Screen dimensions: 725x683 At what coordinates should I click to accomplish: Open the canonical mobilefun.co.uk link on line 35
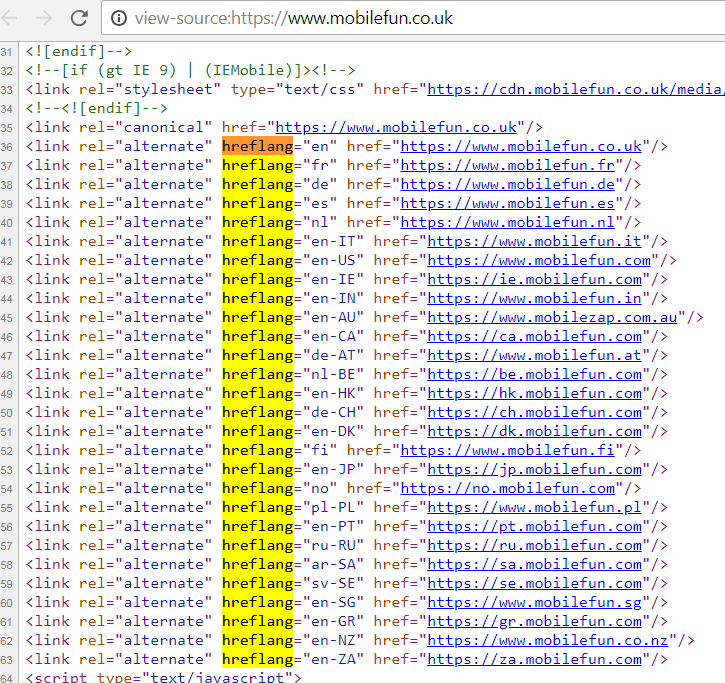tap(396, 127)
